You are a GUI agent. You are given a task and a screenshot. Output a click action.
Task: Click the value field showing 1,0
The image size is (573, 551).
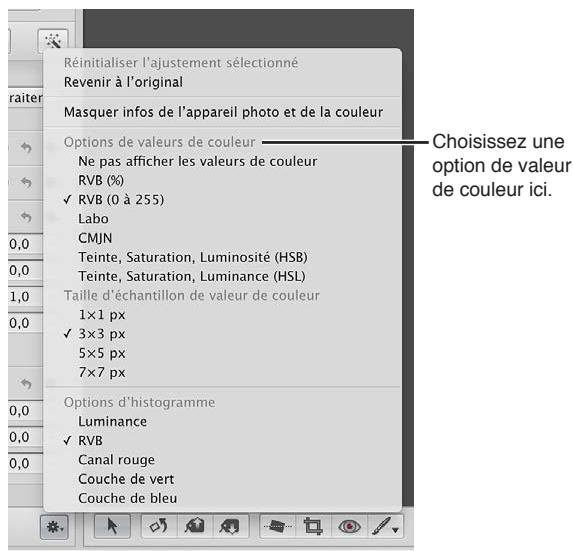[x=25, y=297]
